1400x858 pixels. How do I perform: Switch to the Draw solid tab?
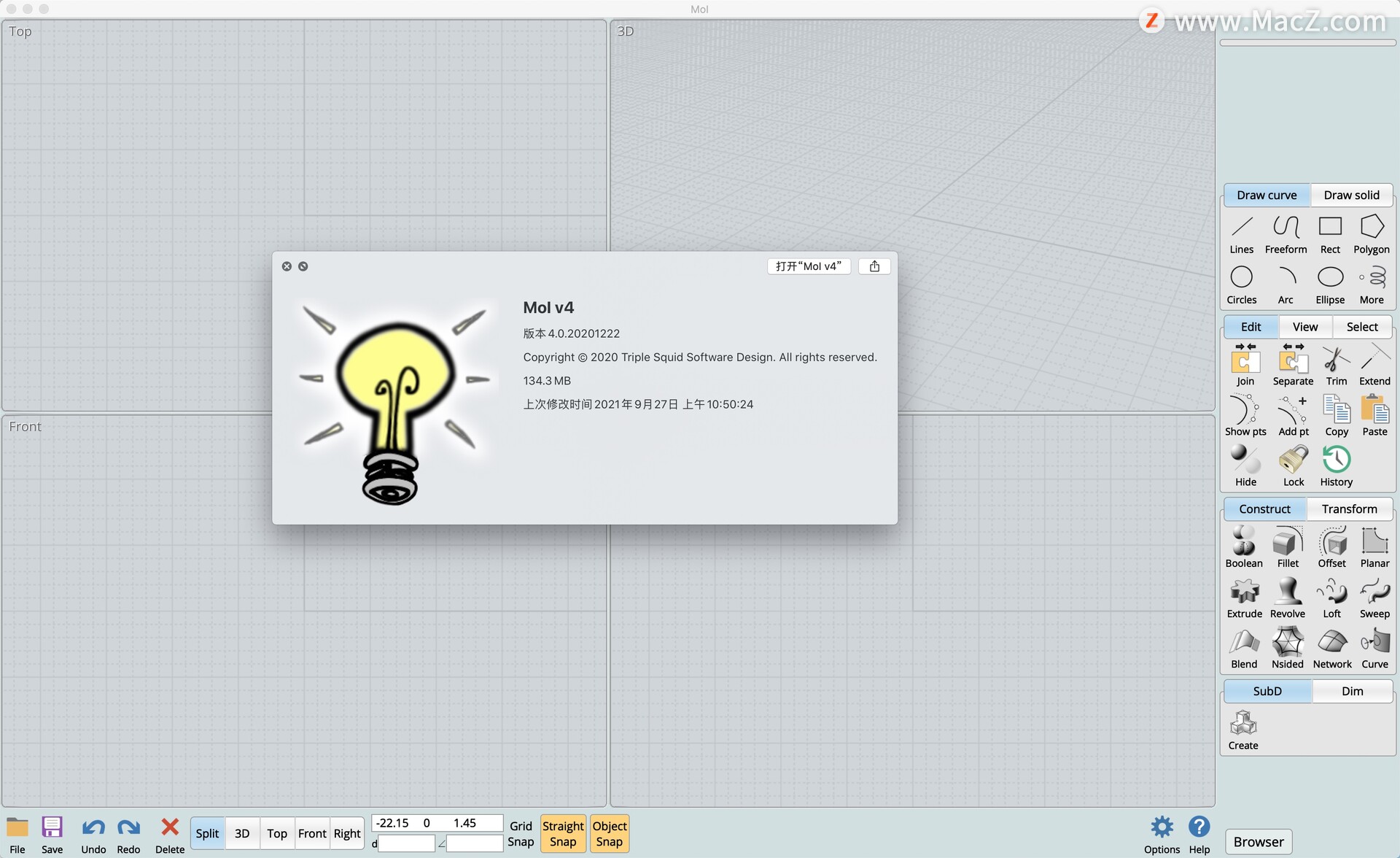coord(1351,195)
